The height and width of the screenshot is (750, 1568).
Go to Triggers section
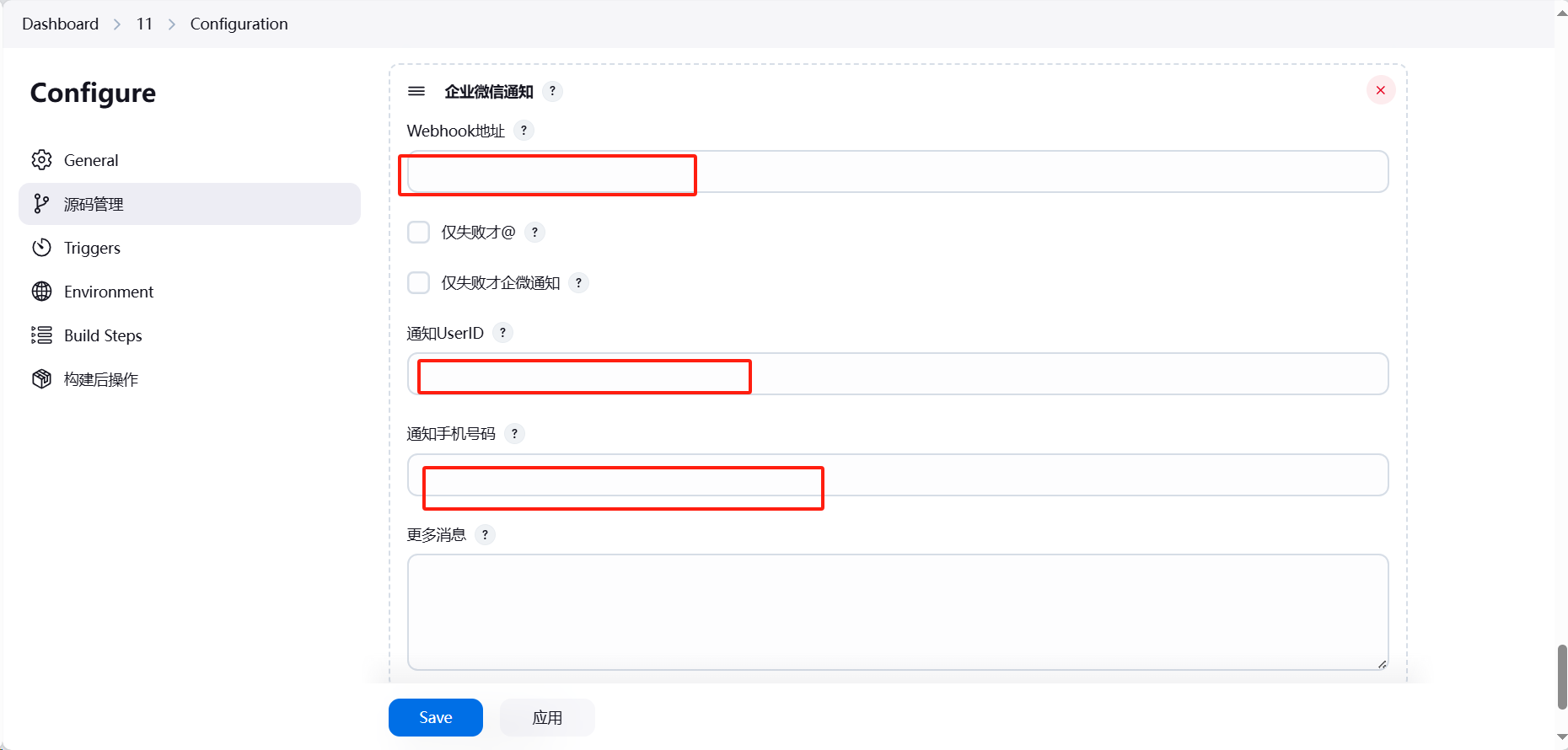(x=190, y=248)
